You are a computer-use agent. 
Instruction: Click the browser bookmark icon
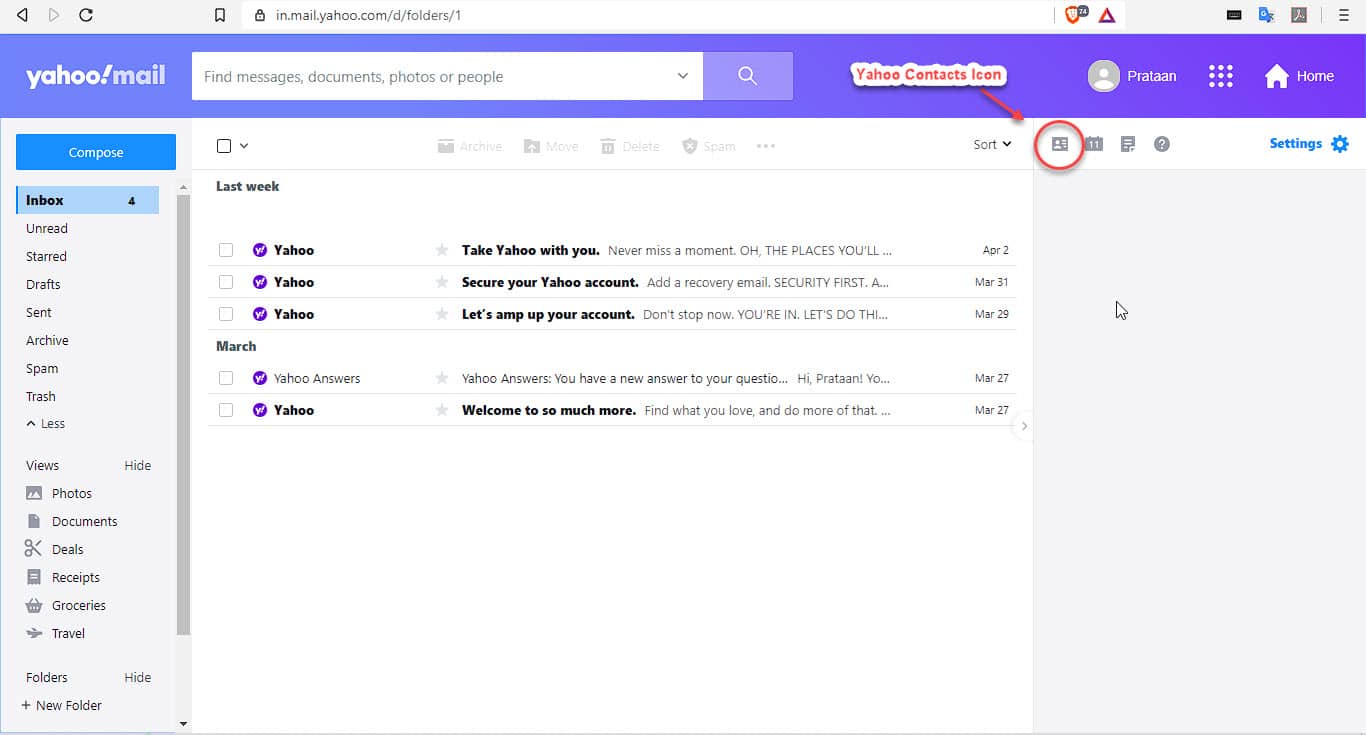pyautogui.click(x=220, y=15)
